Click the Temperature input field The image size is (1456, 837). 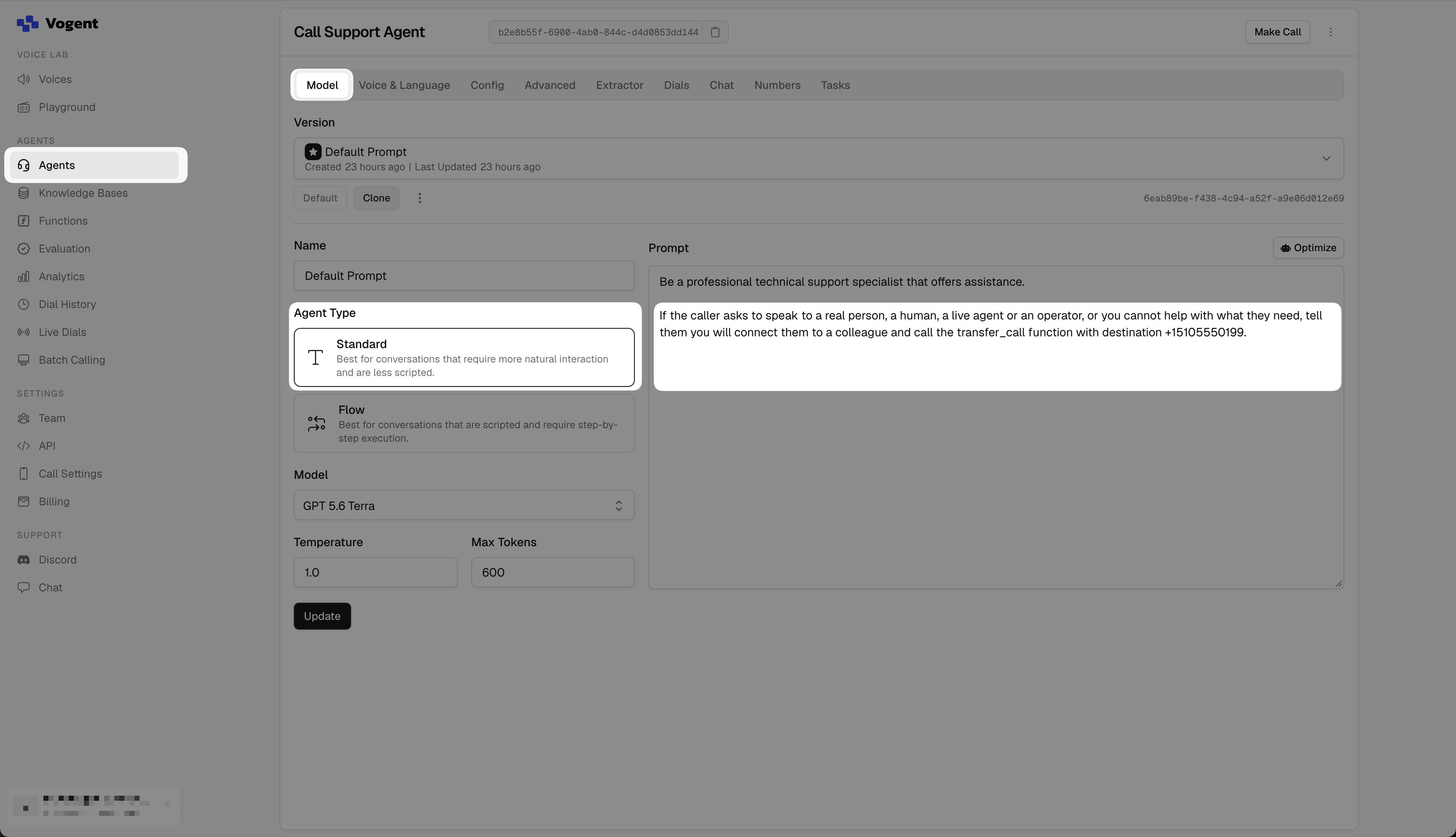(x=375, y=573)
